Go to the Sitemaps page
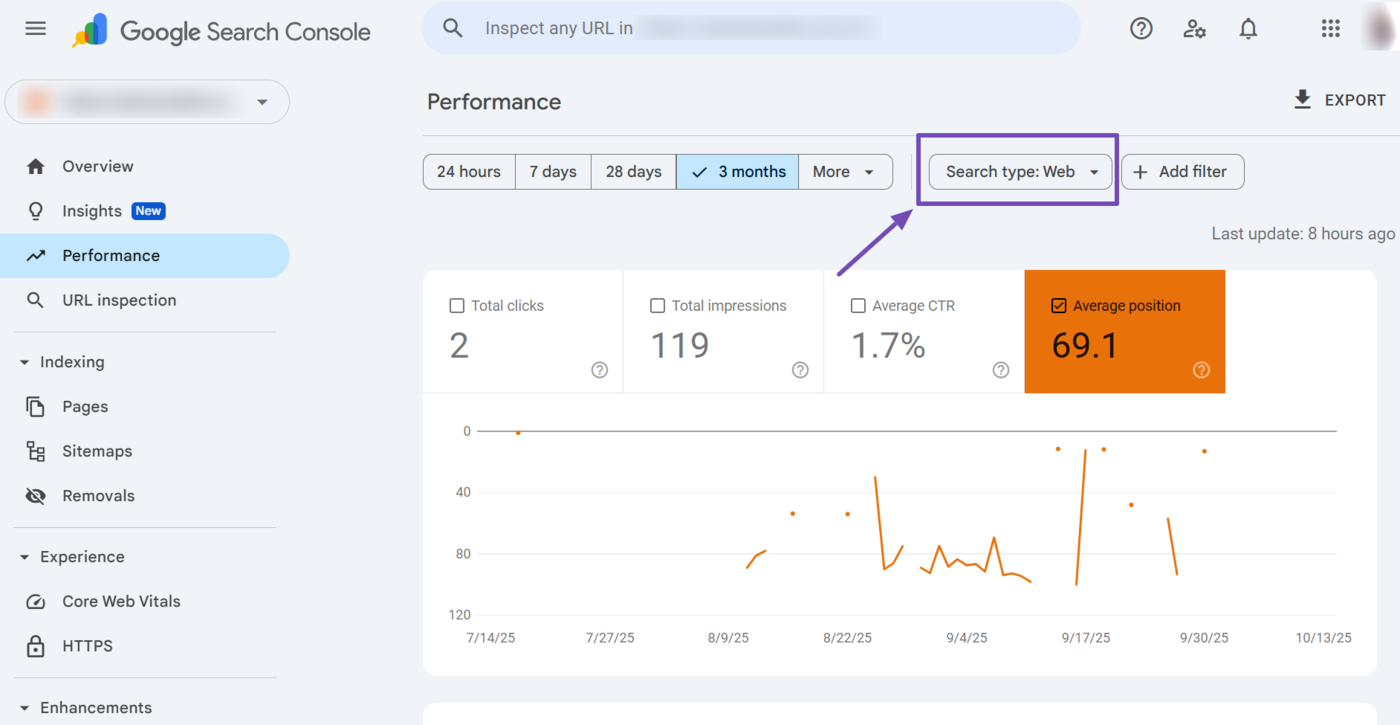1400x725 pixels. (x=97, y=451)
